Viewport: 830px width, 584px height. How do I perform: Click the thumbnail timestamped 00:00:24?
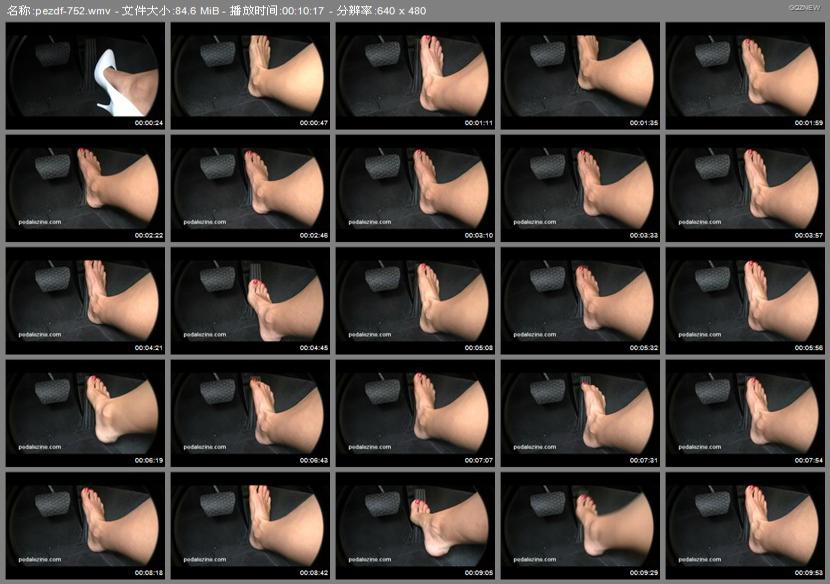[x=85, y=75]
